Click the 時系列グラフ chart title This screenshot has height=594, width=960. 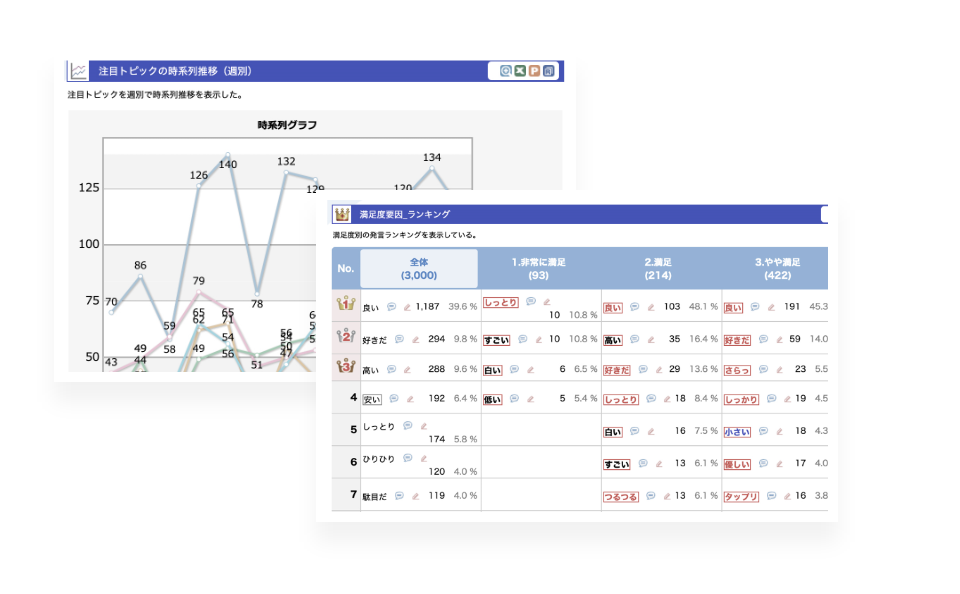click(x=287, y=125)
